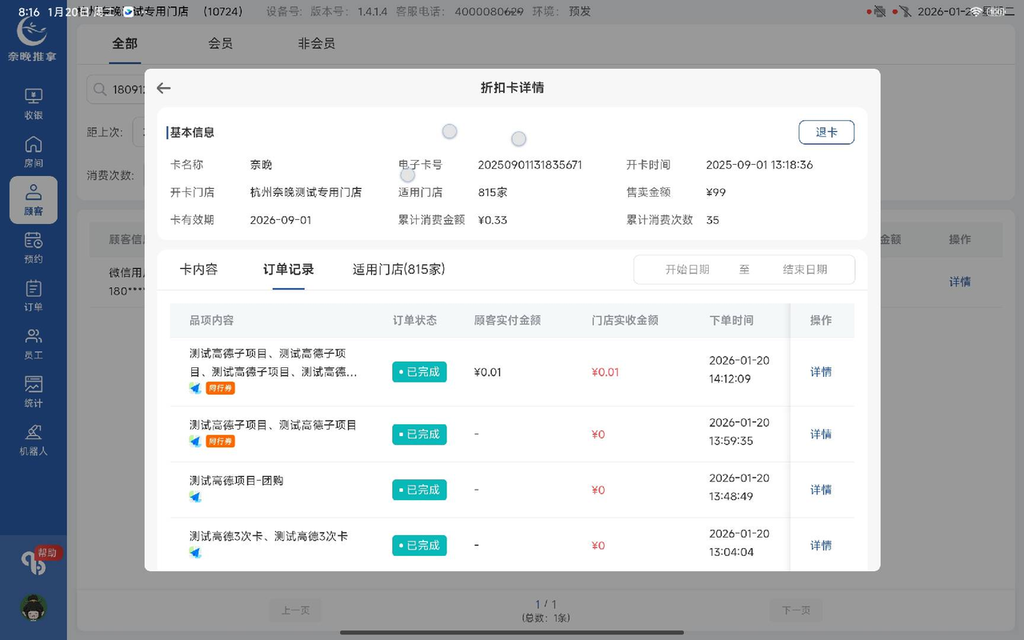This screenshot has width=1024, height=640.
Task: Open the 顾客 (customers) section
Action: [33, 199]
